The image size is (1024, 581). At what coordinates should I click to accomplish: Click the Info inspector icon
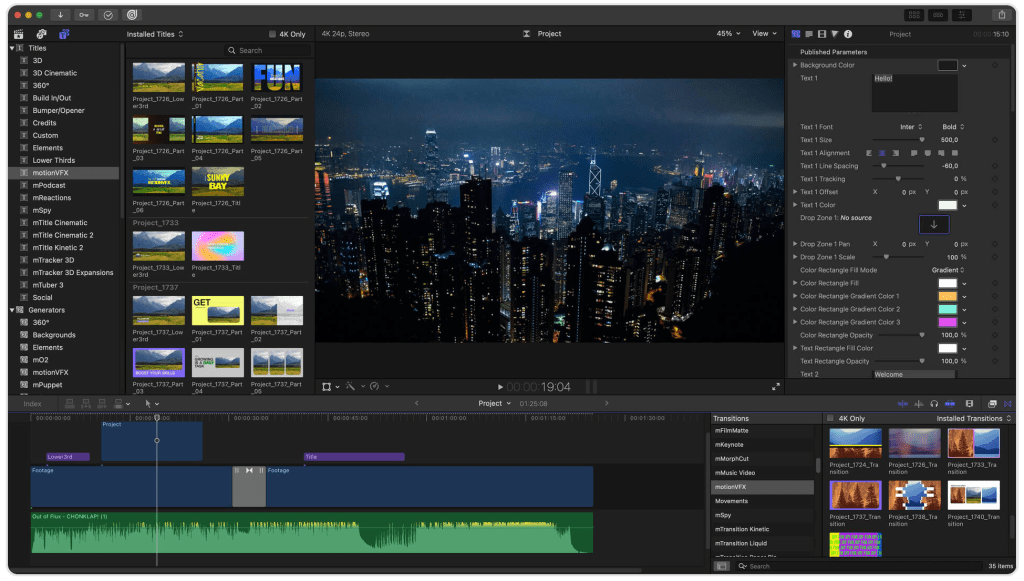(848, 33)
